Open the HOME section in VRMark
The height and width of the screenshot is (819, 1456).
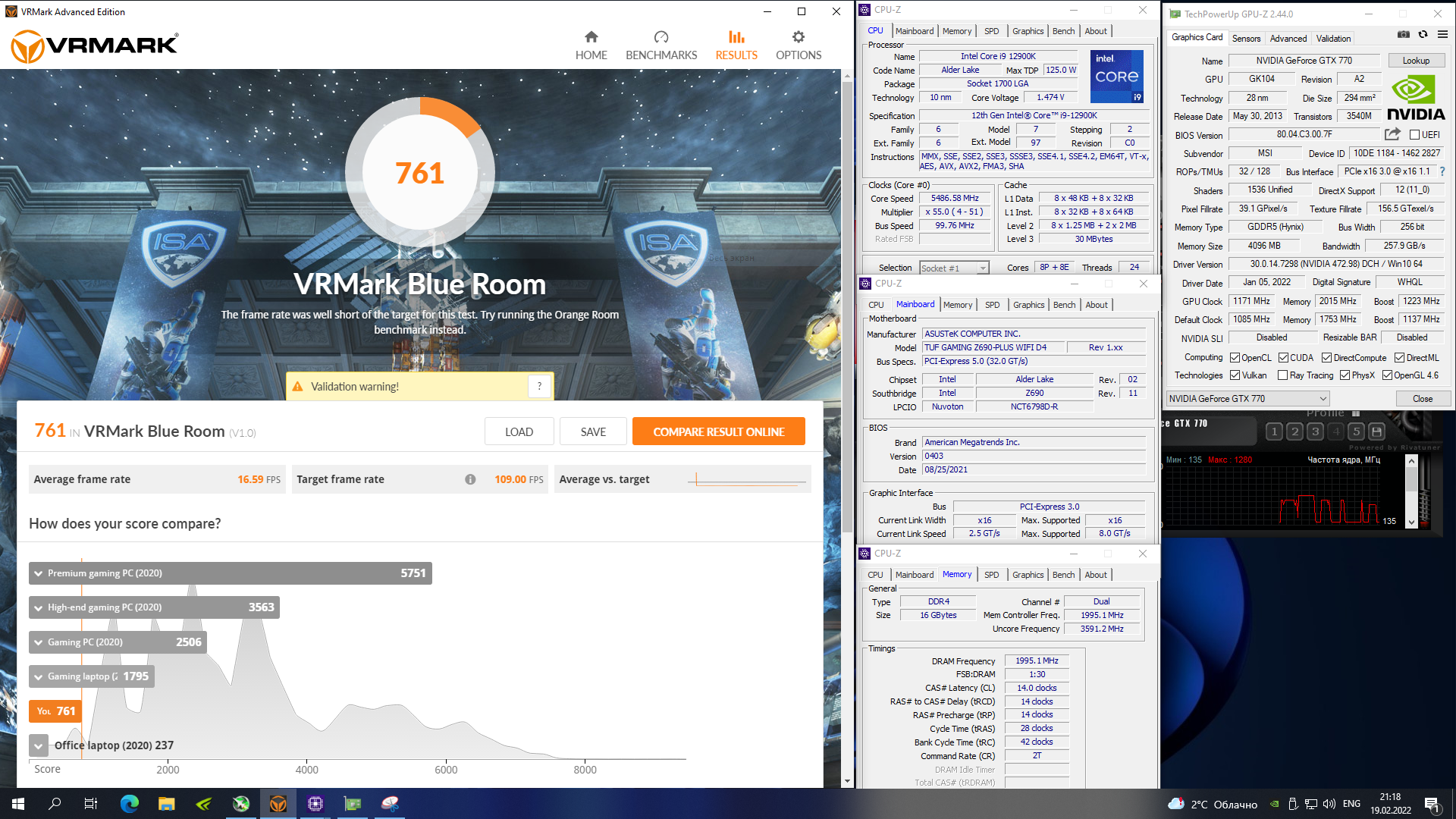(x=591, y=45)
